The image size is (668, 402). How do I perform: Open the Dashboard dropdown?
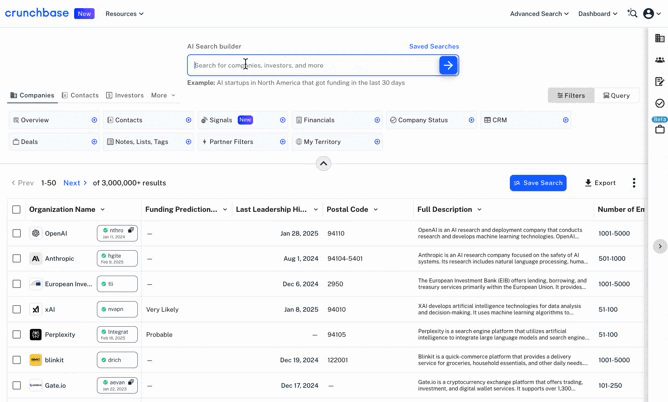coord(598,14)
